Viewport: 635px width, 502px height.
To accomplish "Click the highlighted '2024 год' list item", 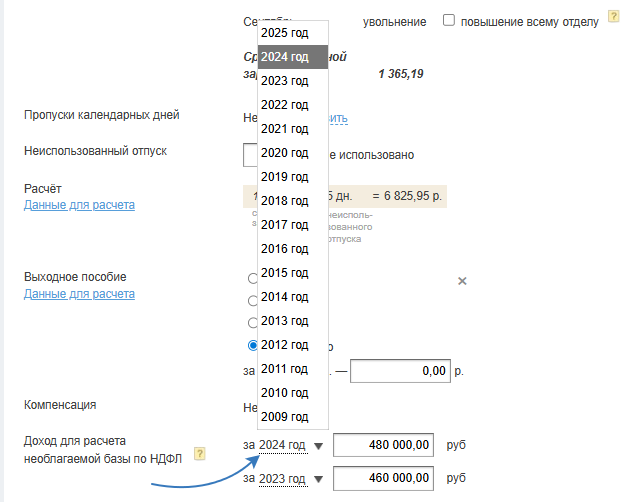I will point(285,56).
